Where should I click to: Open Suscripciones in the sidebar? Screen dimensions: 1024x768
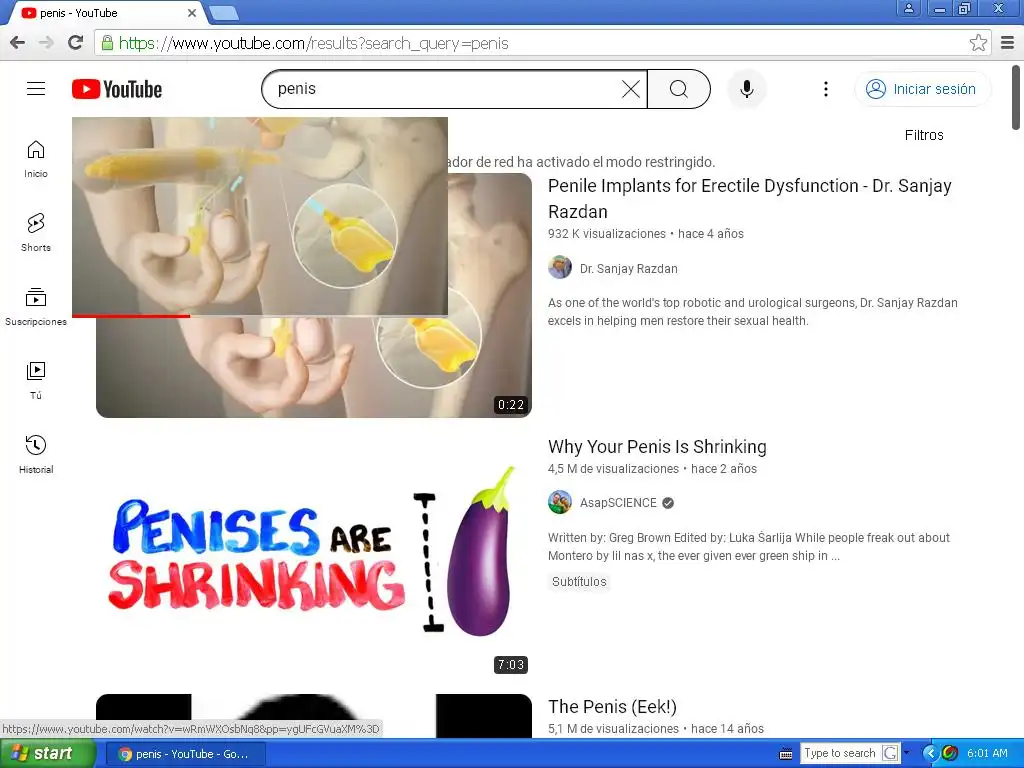click(36, 306)
